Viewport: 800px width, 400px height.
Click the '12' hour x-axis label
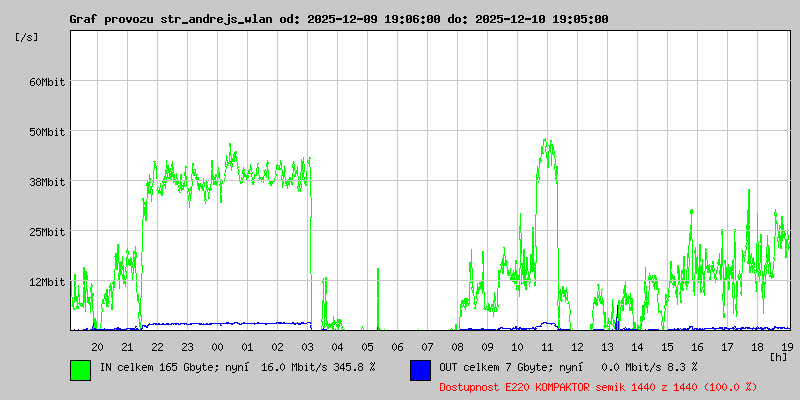[578, 347]
